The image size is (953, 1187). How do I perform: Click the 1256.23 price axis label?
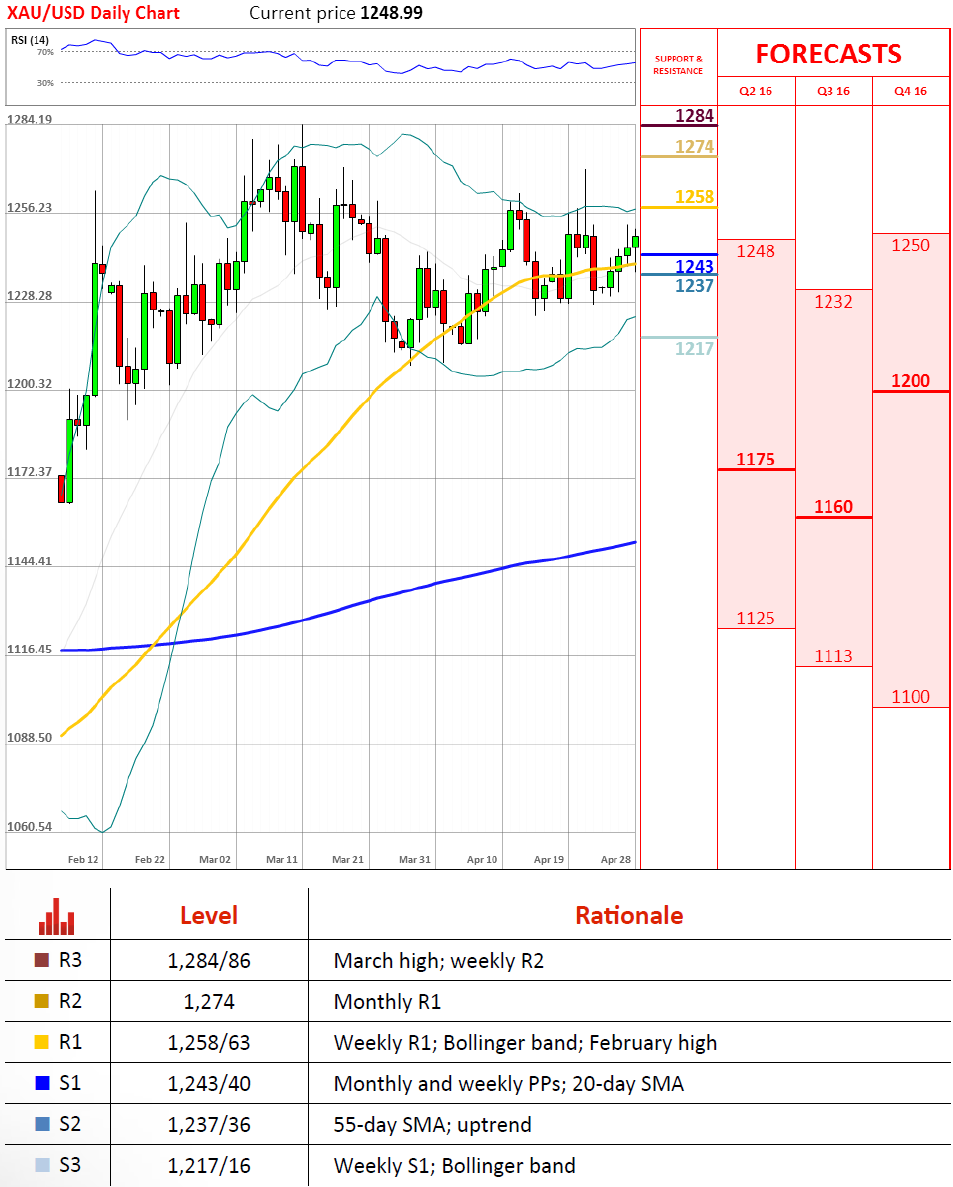(30, 207)
